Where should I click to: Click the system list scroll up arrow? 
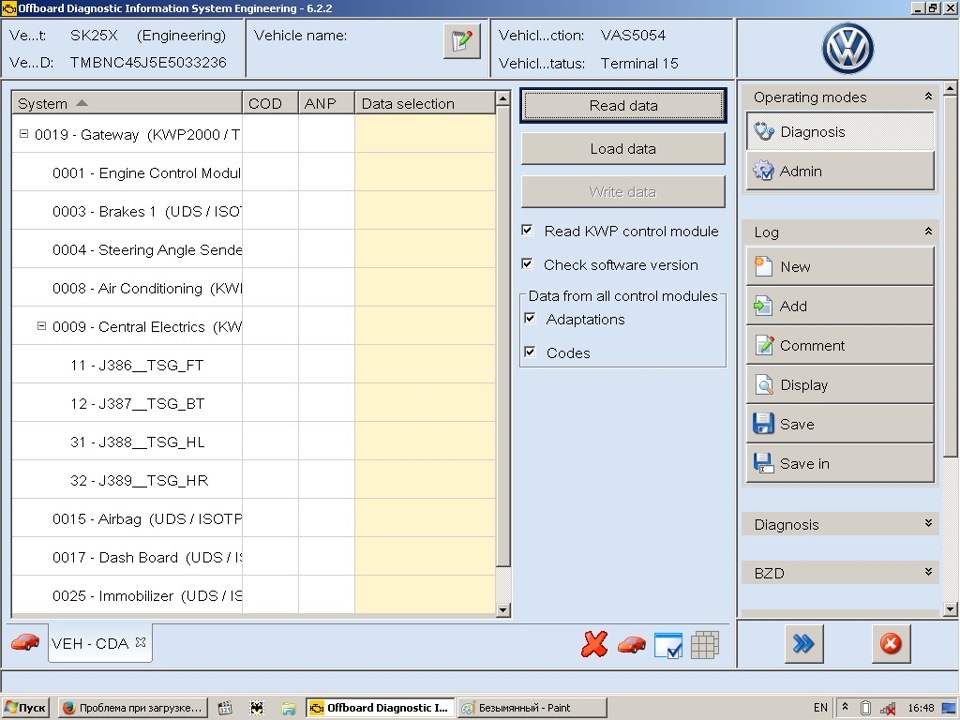503,99
